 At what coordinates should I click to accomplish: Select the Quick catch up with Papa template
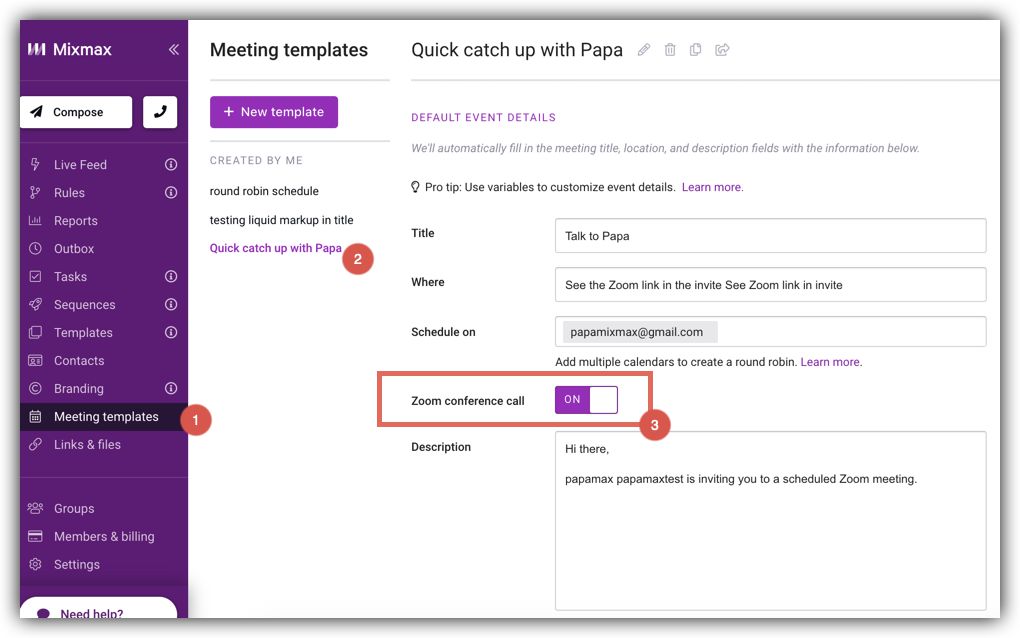tap(275, 248)
